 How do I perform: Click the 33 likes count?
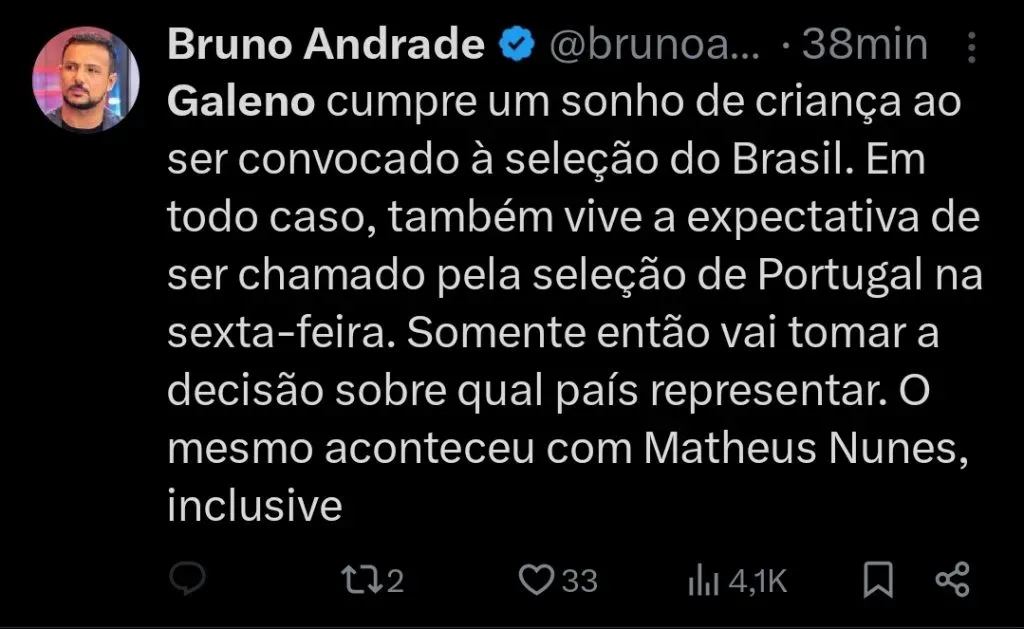click(579, 581)
